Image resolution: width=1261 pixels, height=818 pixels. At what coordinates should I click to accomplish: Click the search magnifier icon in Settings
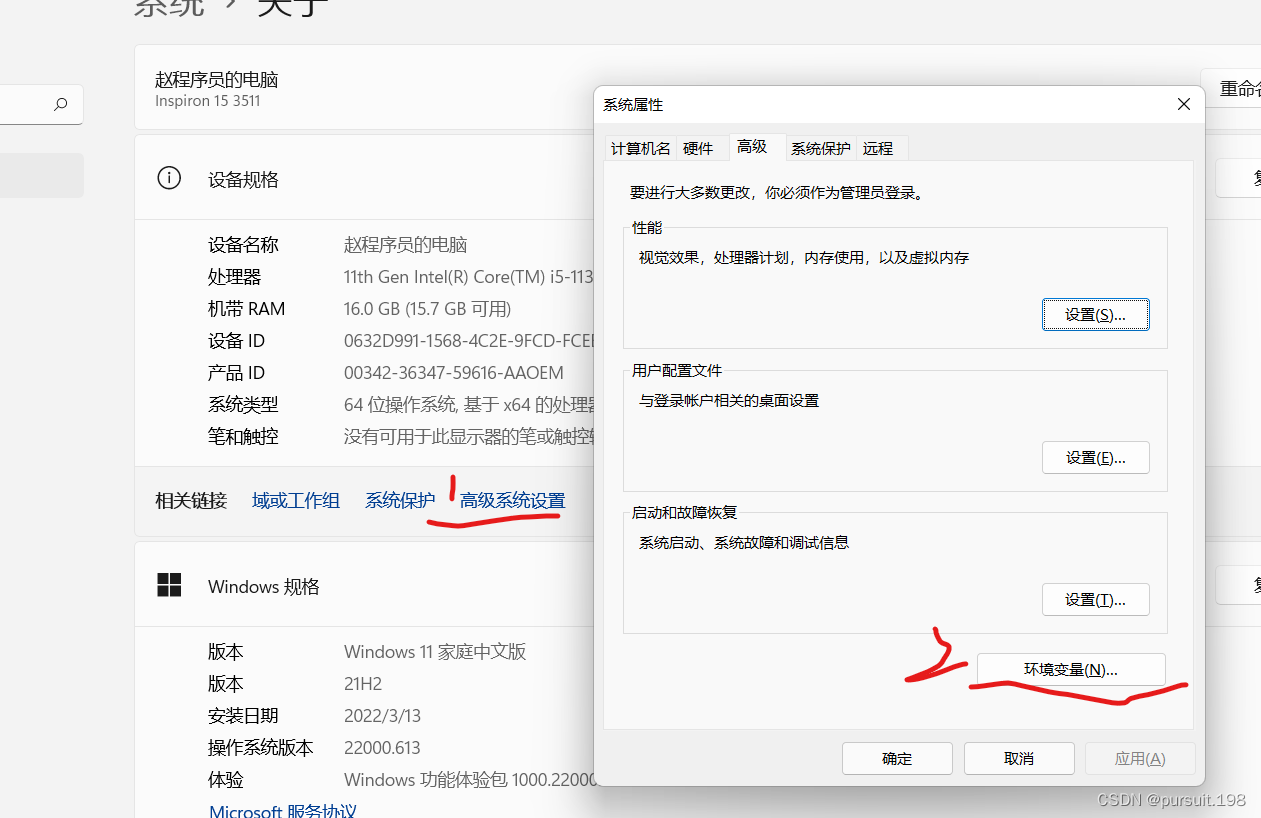[x=61, y=104]
